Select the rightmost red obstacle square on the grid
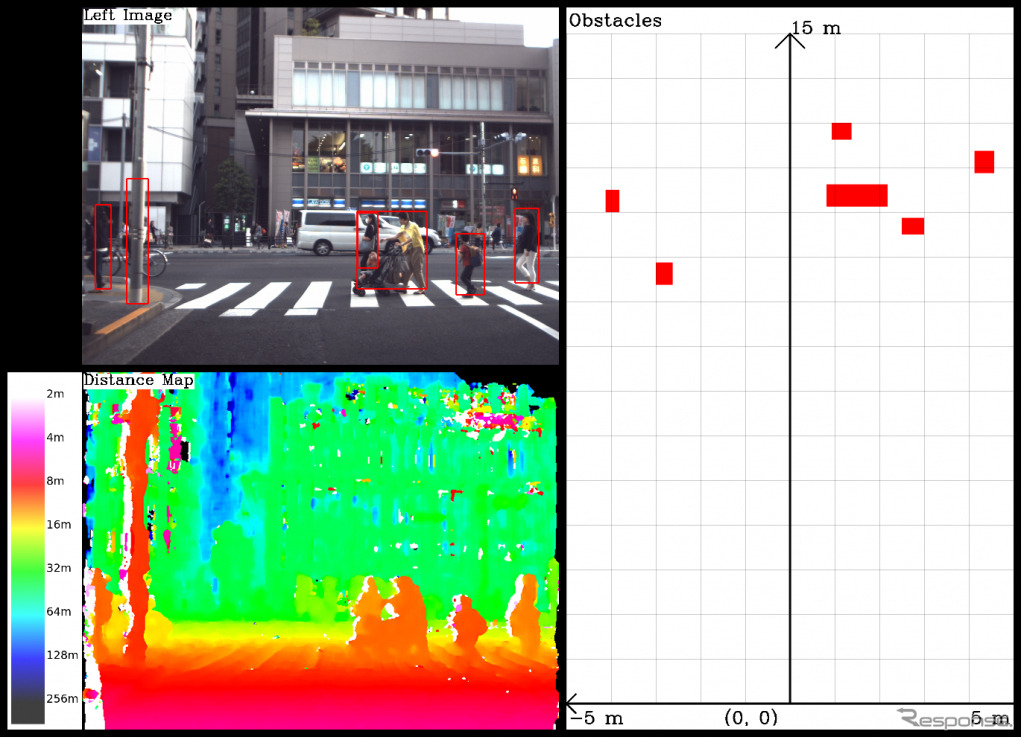This screenshot has height=740, width=1024. pyautogui.click(x=984, y=162)
